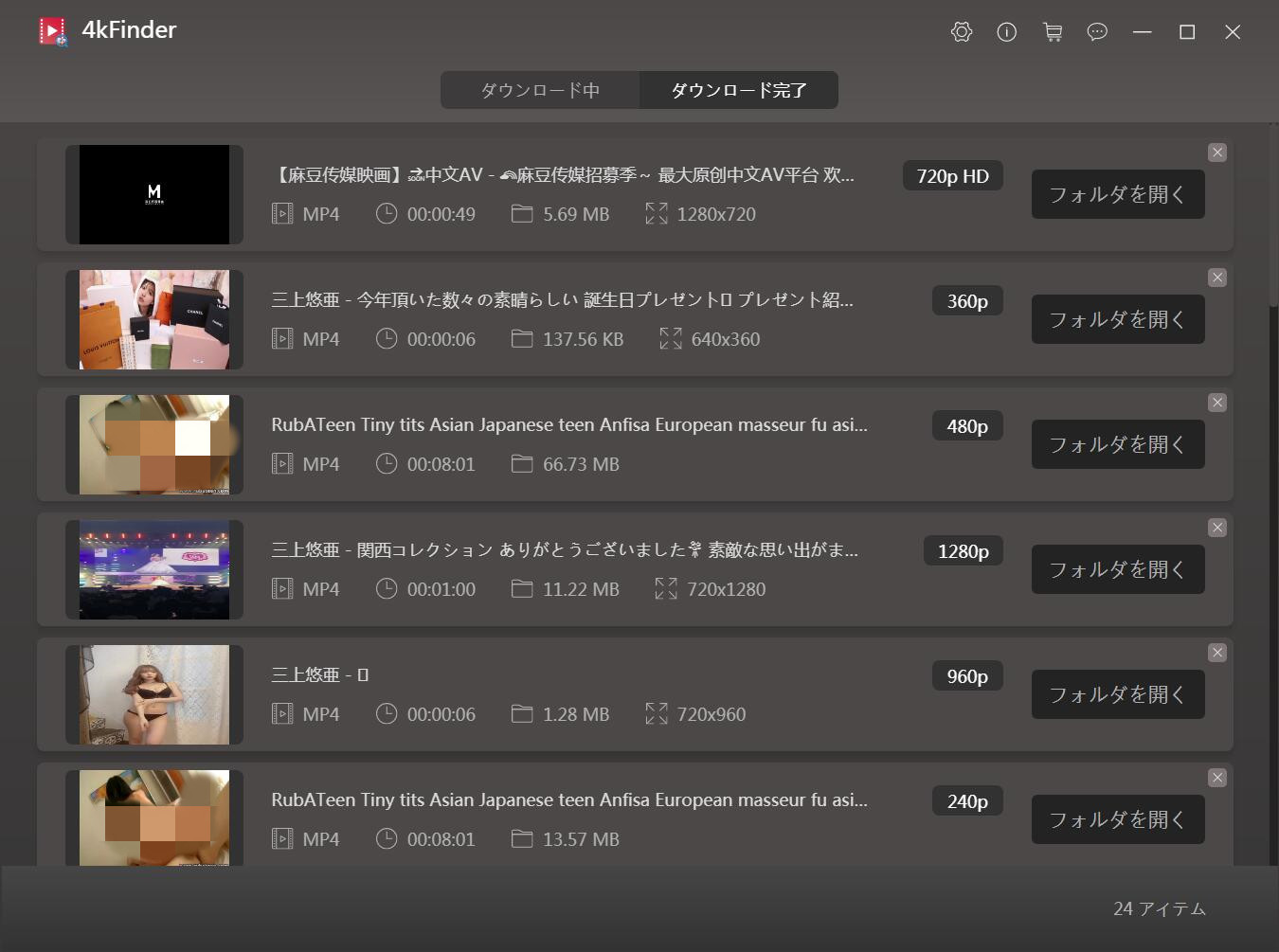Image resolution: width=1279 pixels, height=952 pixels.
Task: Select the ダウンロード完了 tab
Action: pyautogui.click(x=739, y=90)
